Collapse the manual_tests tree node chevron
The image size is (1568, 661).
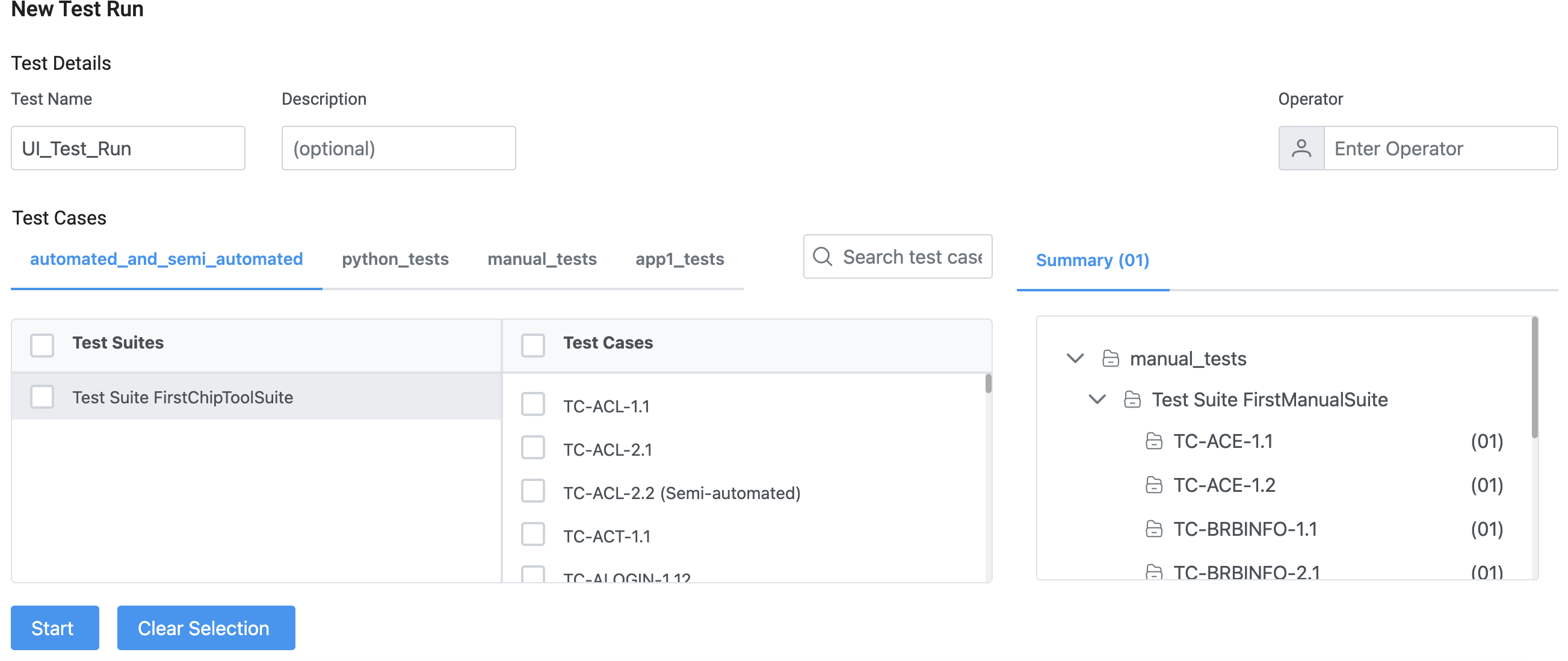(x=1075, y=358)
